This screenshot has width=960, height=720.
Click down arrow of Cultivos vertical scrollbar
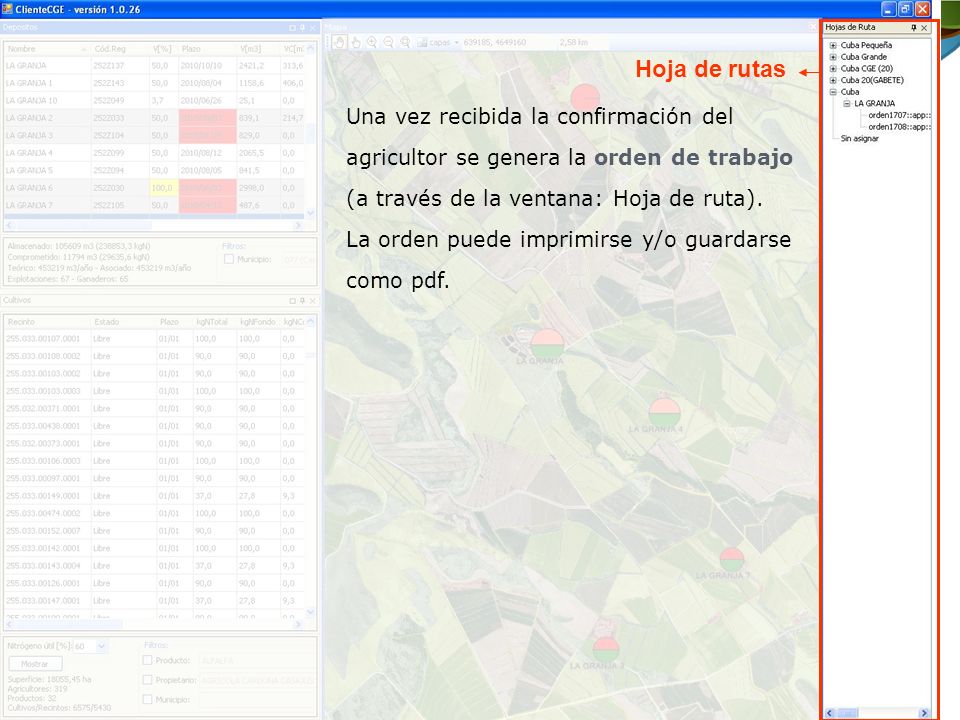(x=310, y=612)
